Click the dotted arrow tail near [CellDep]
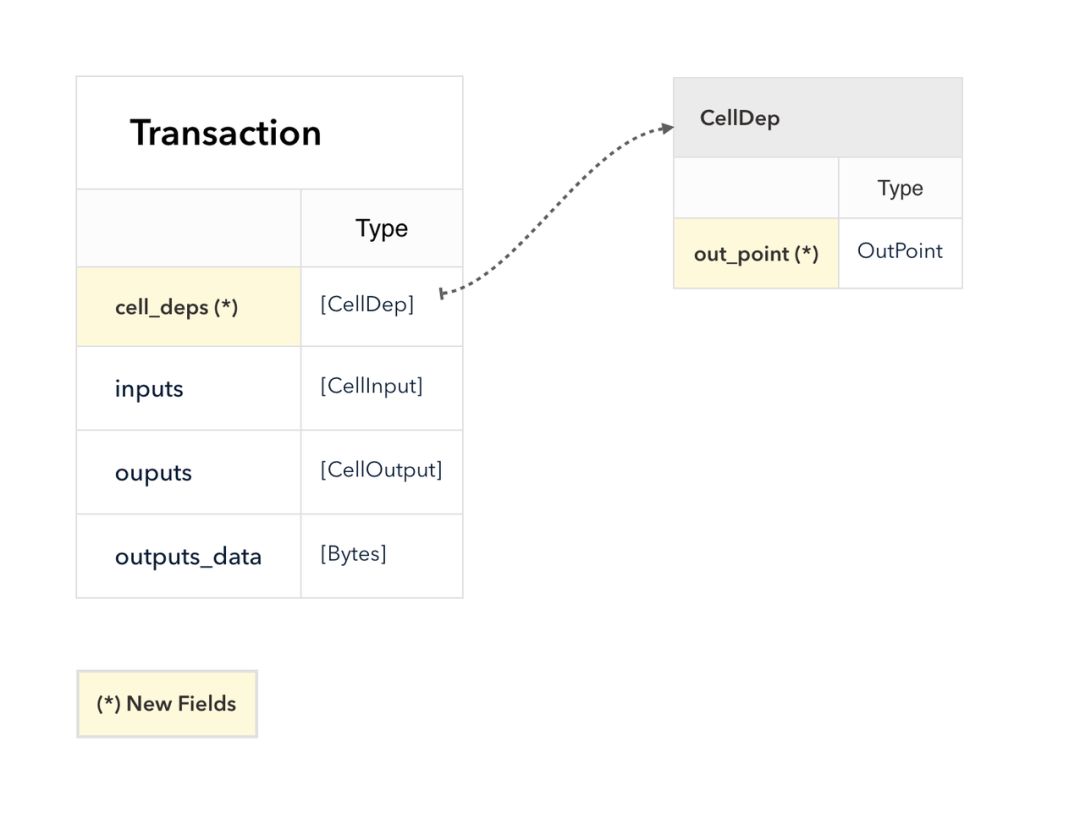The width and height of the screenshot is (1080, 813). pos(443,294)
